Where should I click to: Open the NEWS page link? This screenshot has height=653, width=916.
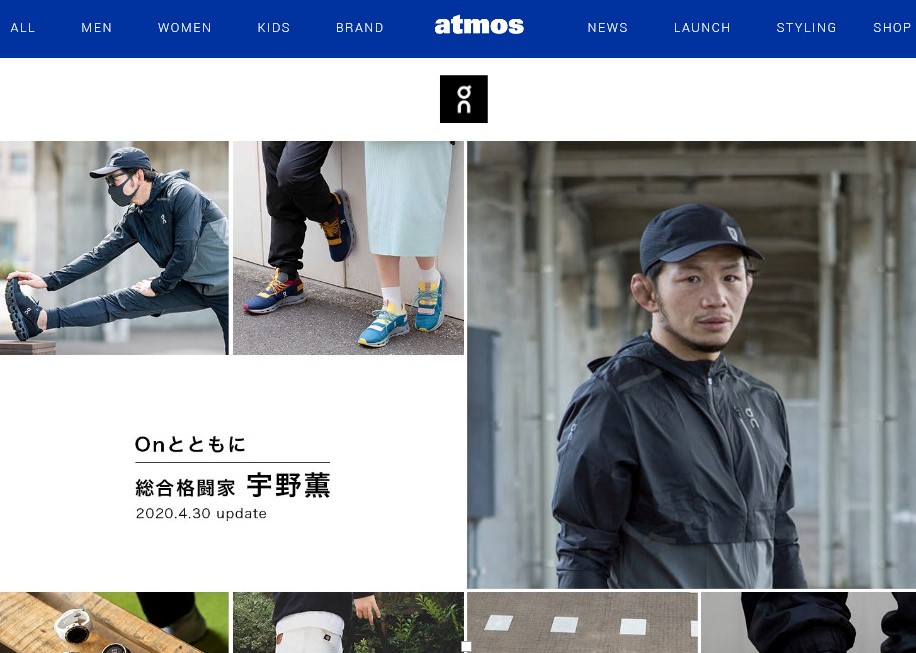tap(608, 27)
